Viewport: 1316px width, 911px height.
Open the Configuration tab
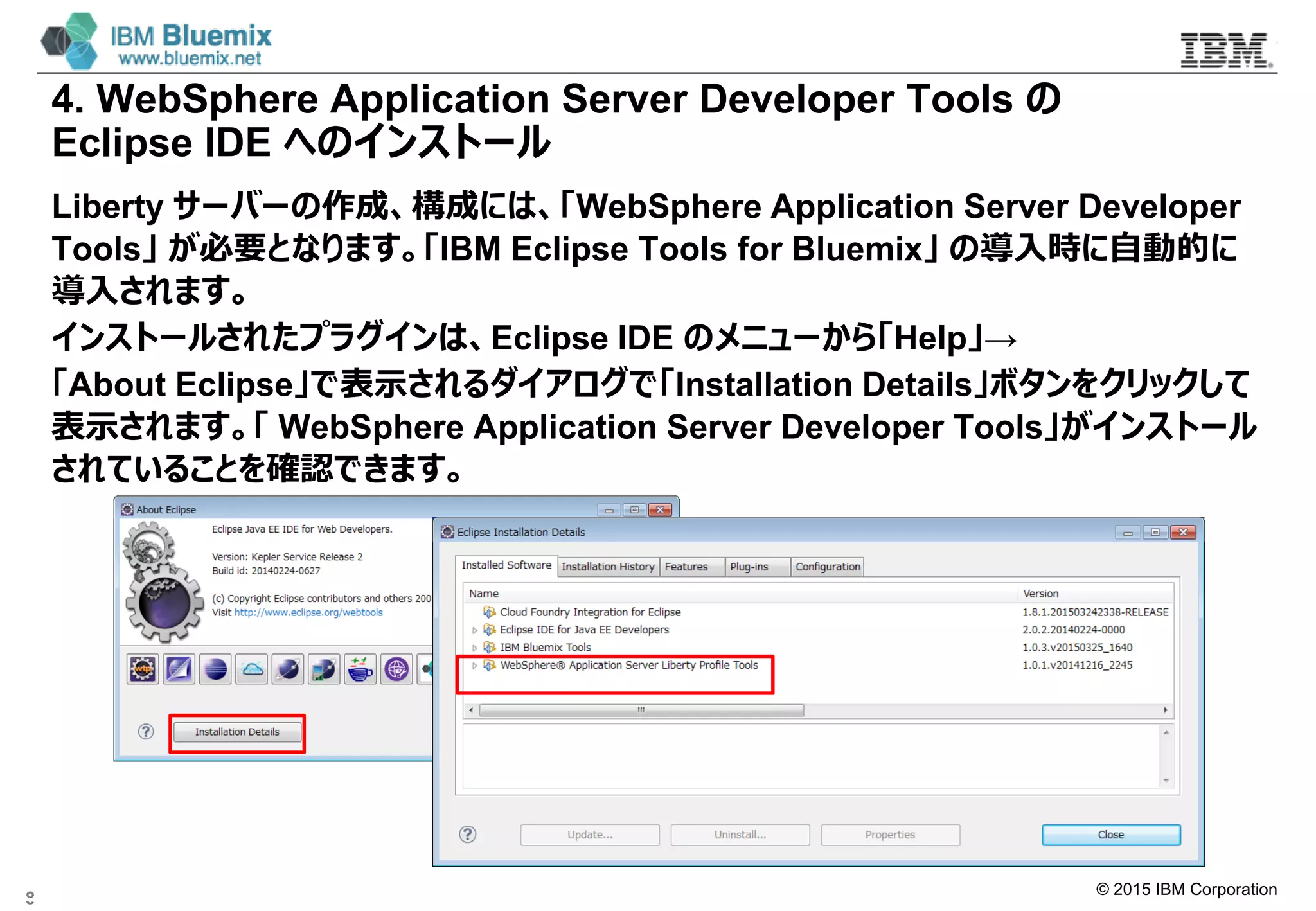click(828, 567)
